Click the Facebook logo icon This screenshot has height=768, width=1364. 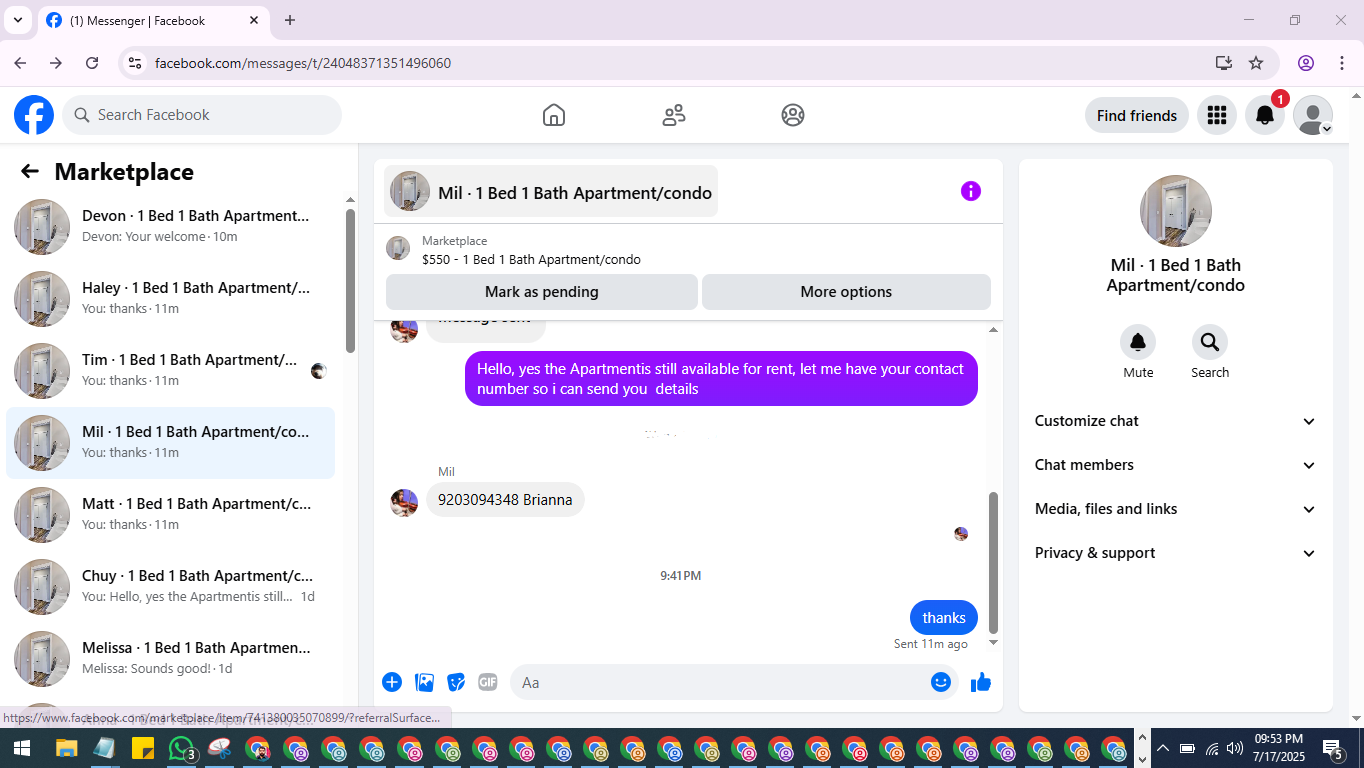[x=34, y=115]
